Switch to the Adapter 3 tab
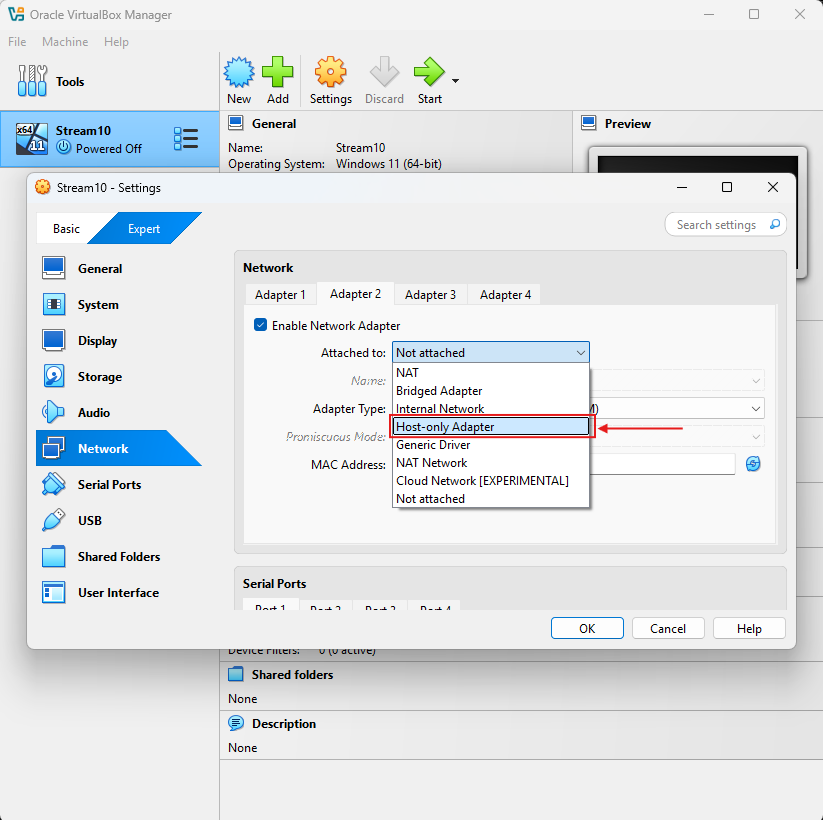The image size is (823, 820). [x=430, y=295]
